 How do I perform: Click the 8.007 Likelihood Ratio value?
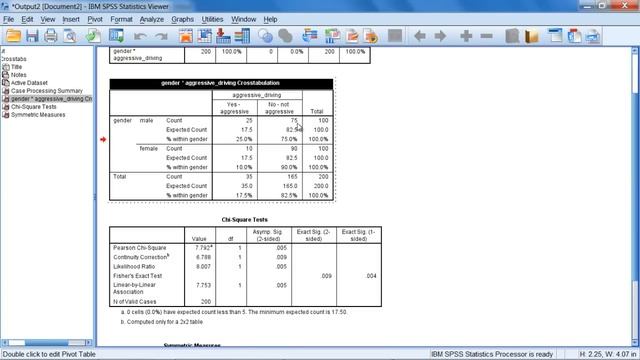(x=203, y=267)
